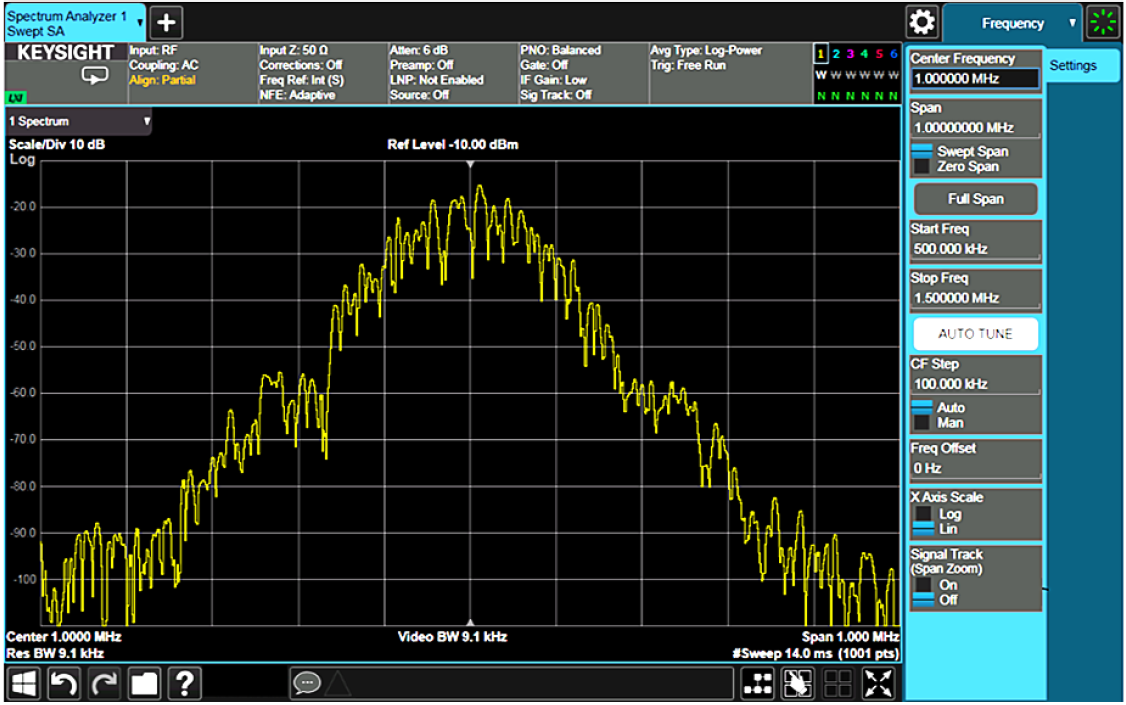
Task: Click the green preset/sweep indicator icon
Action: click(x=1102, y=22)
